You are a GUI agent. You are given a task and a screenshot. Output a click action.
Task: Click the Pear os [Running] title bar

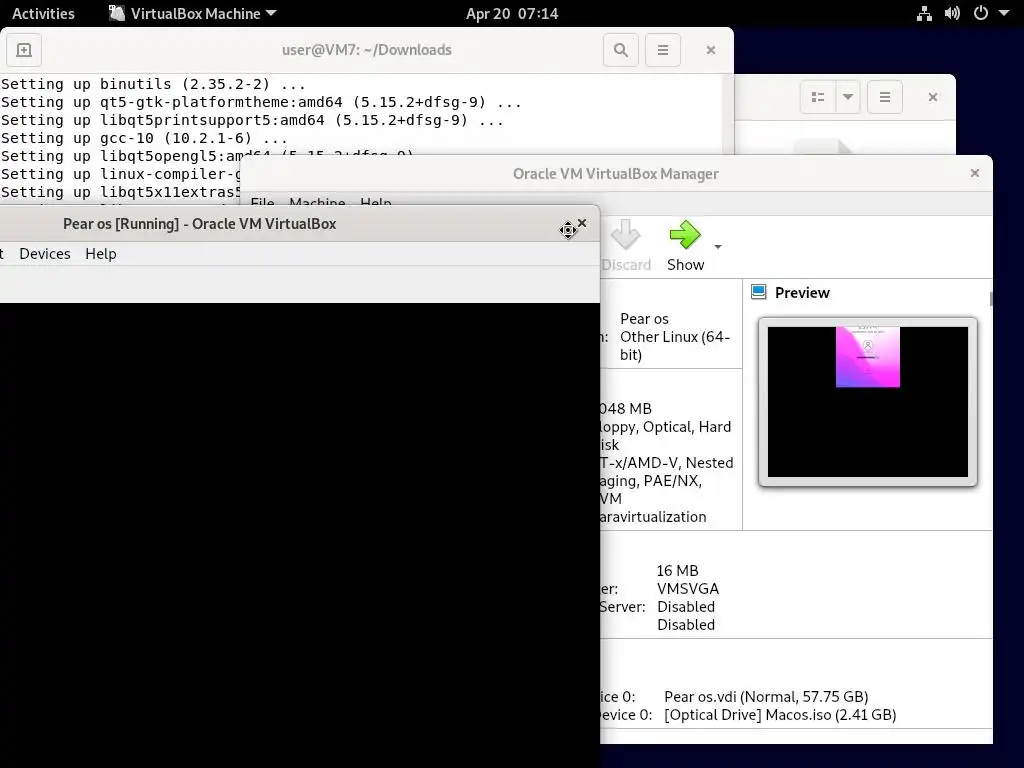coord(199,223)
